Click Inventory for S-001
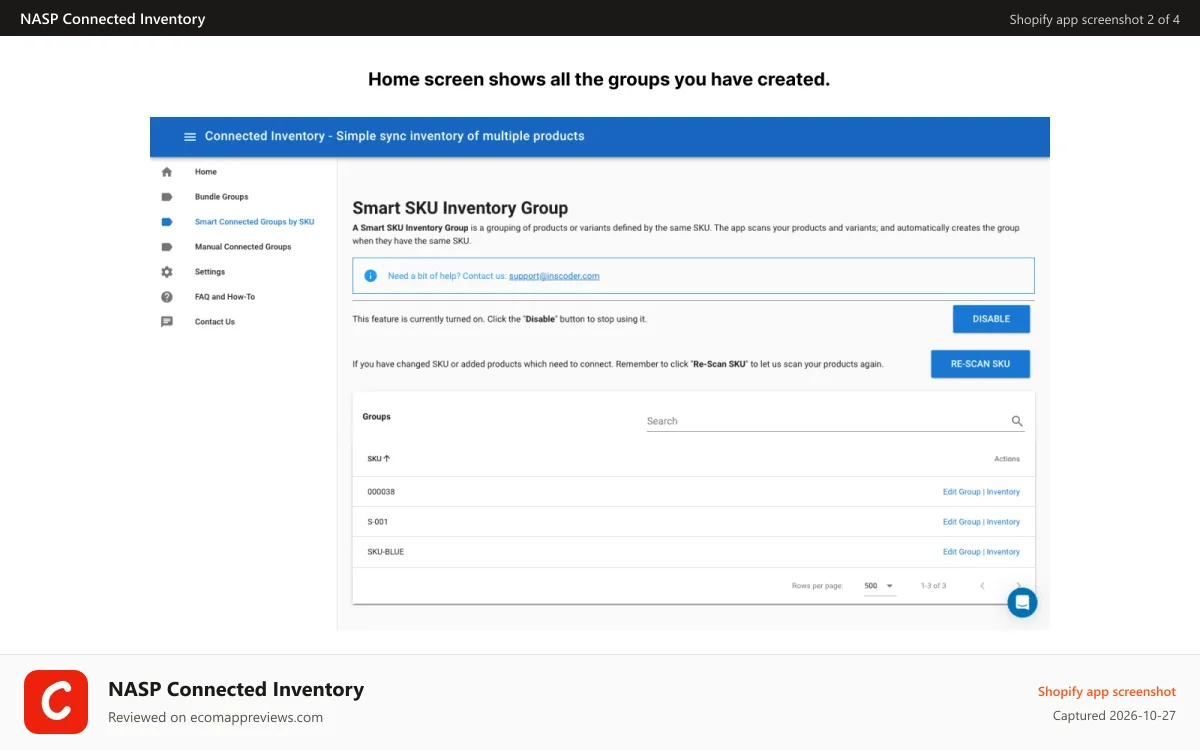The width and height of the screenshot is (1200, 750). point(1003,522)
